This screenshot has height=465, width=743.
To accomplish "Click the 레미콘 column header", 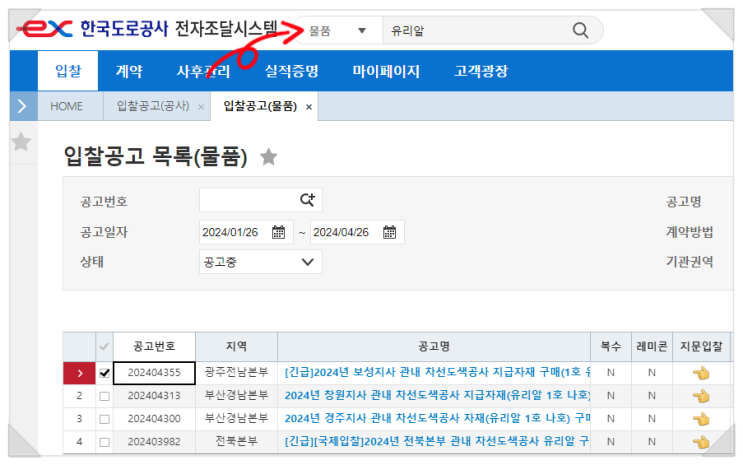I will click(x=652, y=346).
